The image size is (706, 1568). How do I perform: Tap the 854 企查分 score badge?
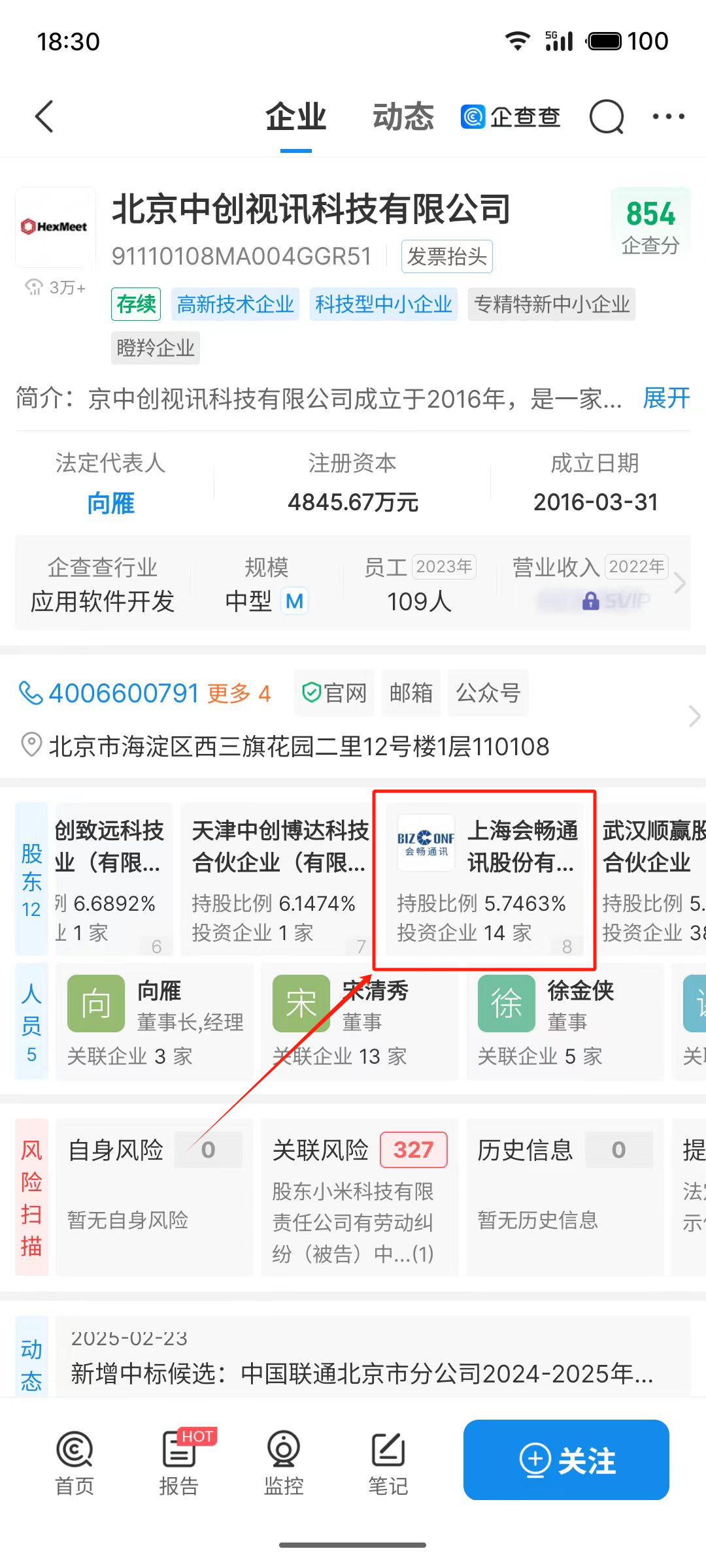coord(650,226)
